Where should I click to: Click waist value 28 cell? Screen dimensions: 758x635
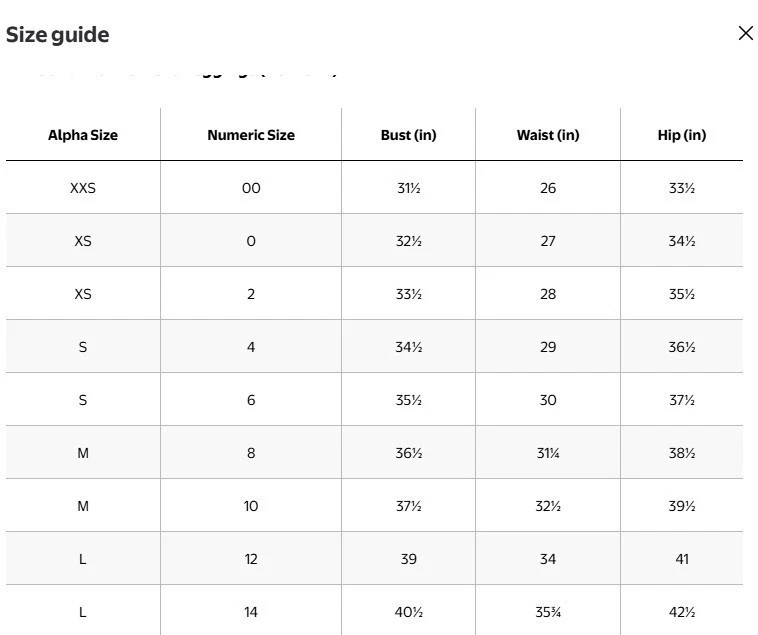click(x=548, y=294)
